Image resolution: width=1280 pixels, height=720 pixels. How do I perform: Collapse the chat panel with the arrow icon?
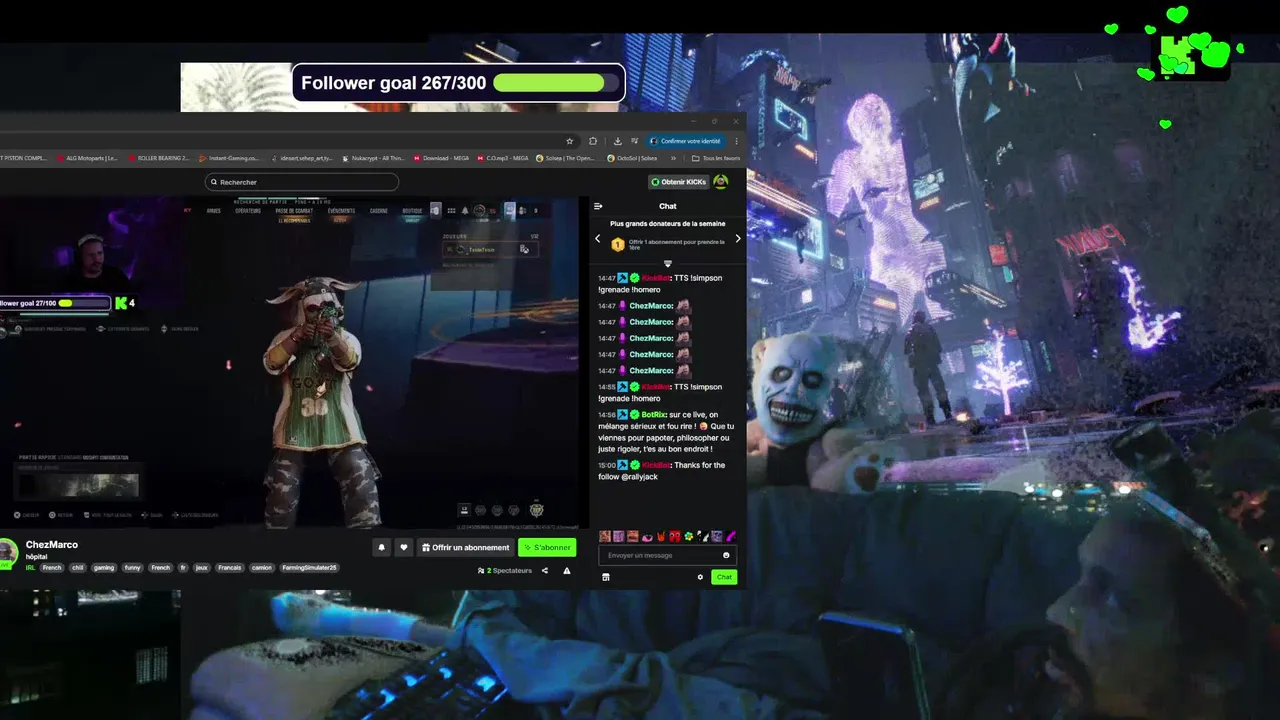598,206
